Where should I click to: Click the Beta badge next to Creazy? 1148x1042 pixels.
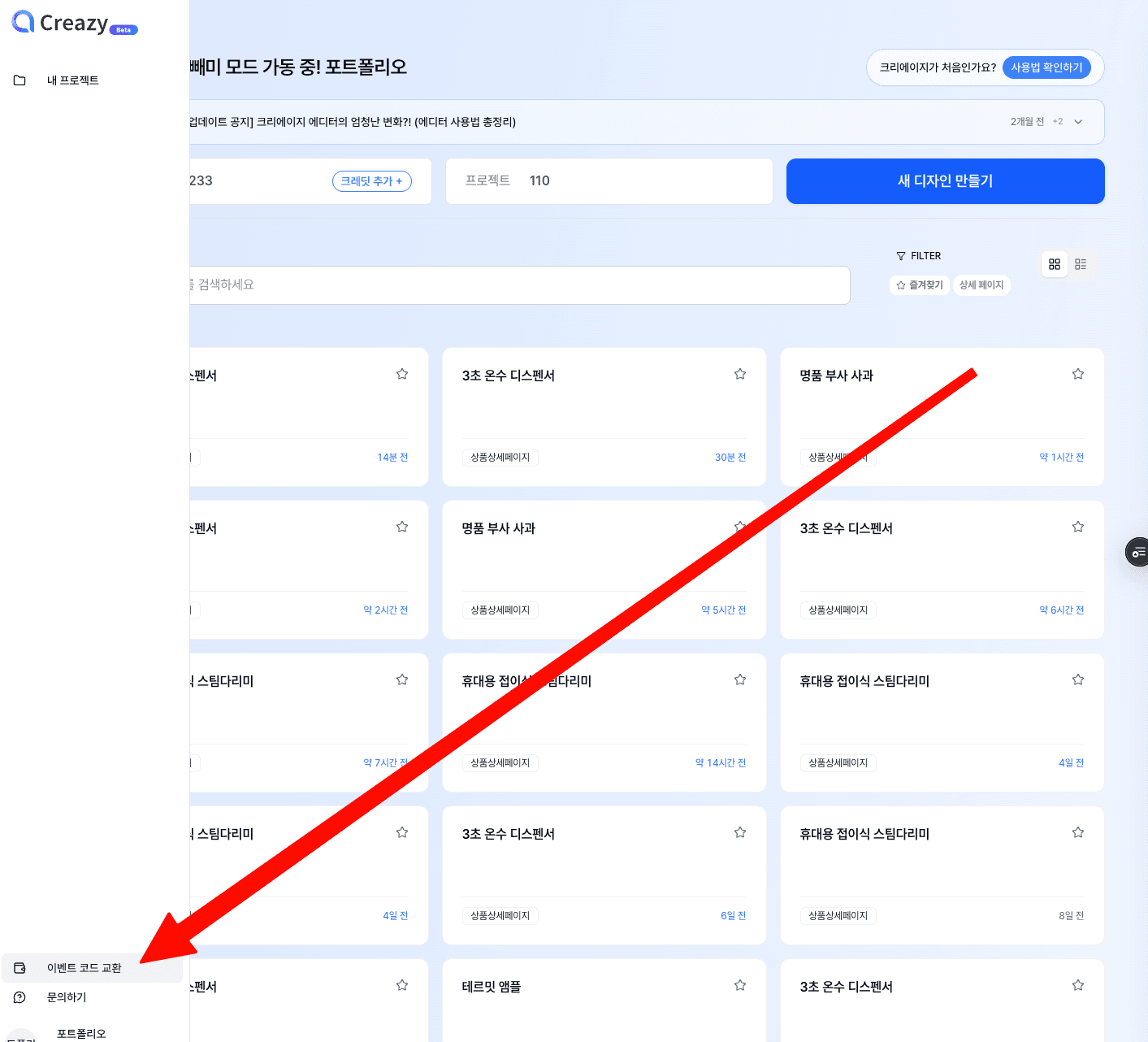pyautogui.click(x=123, y=30)
